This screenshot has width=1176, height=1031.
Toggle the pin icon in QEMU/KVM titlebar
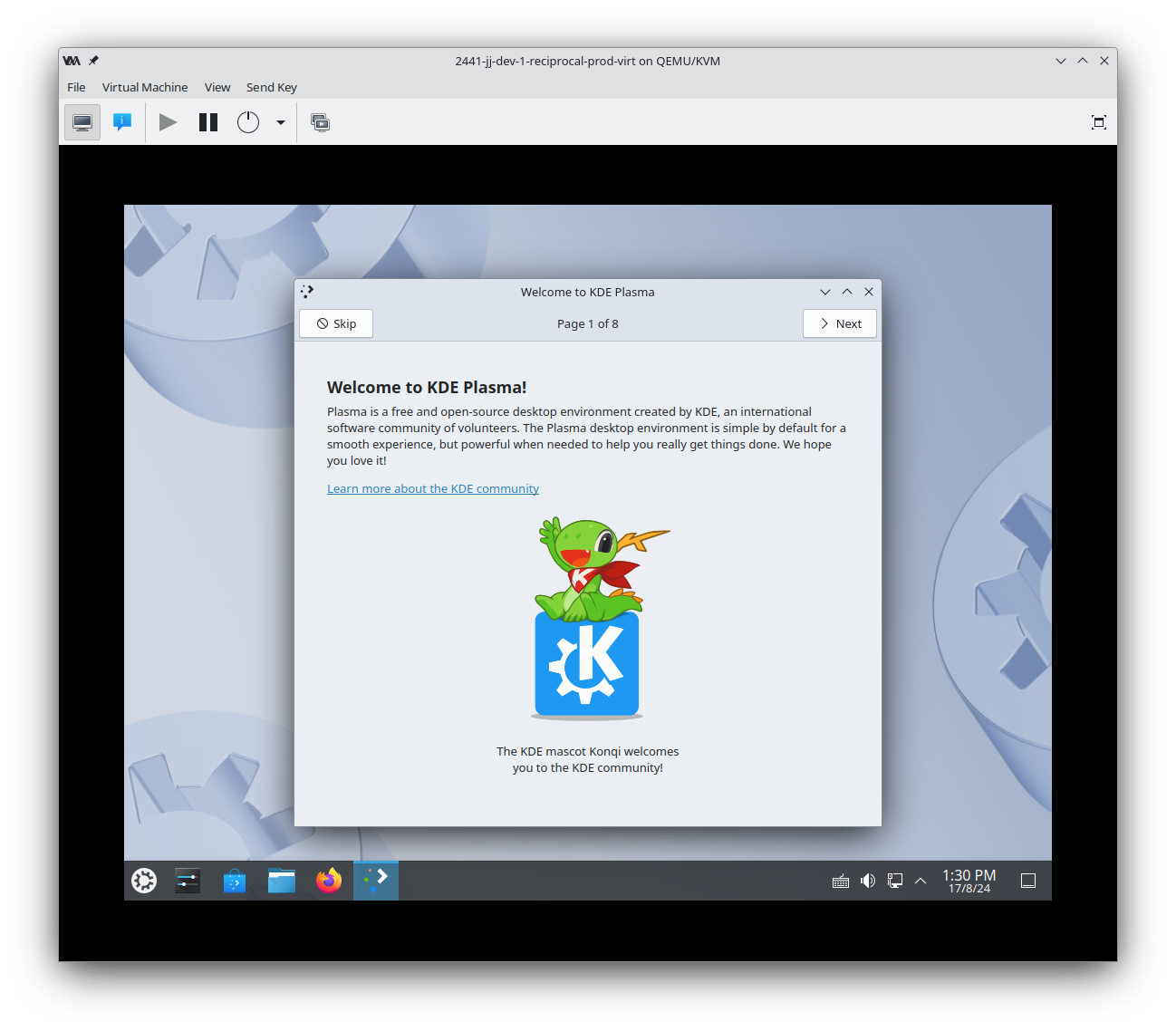point(93,61)
